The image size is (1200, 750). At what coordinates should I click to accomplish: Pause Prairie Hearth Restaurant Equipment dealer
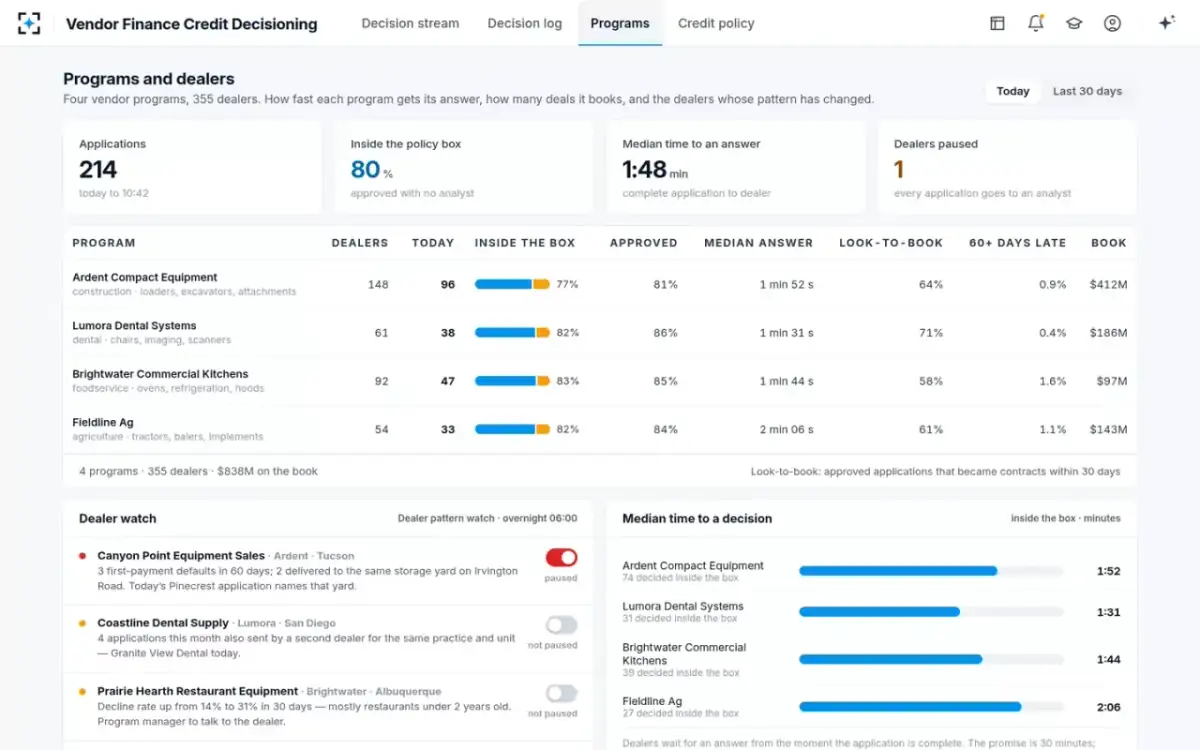click(561, 693)
